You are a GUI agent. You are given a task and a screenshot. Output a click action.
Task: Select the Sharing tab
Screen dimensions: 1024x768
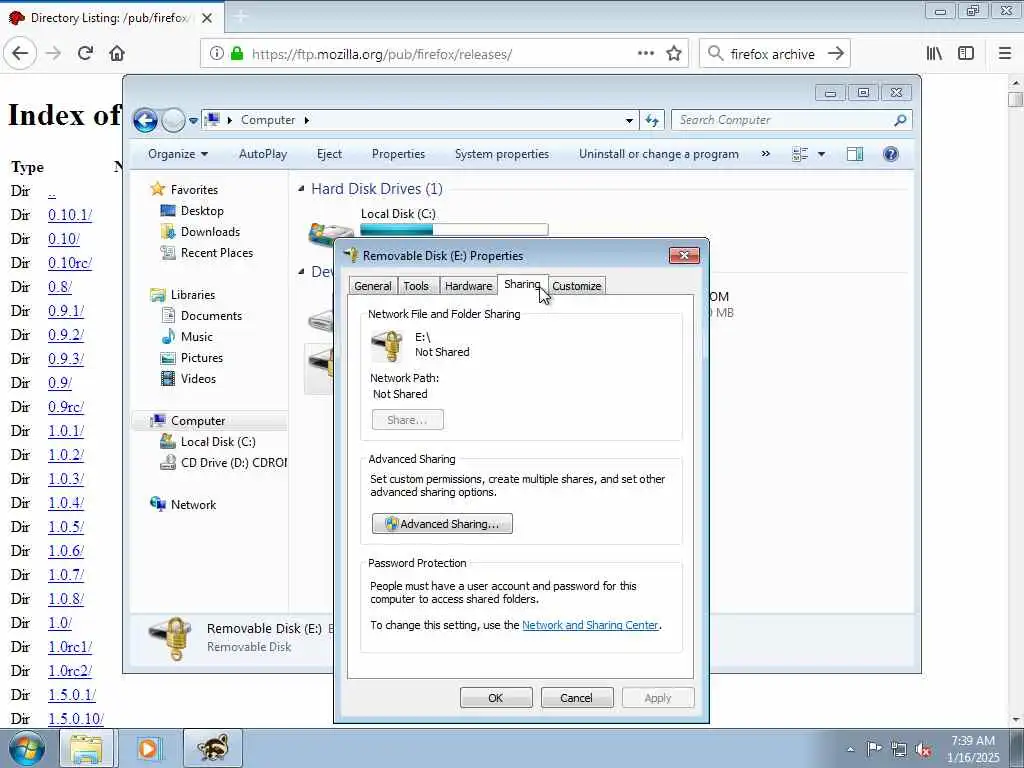click(x=522, y=285)
